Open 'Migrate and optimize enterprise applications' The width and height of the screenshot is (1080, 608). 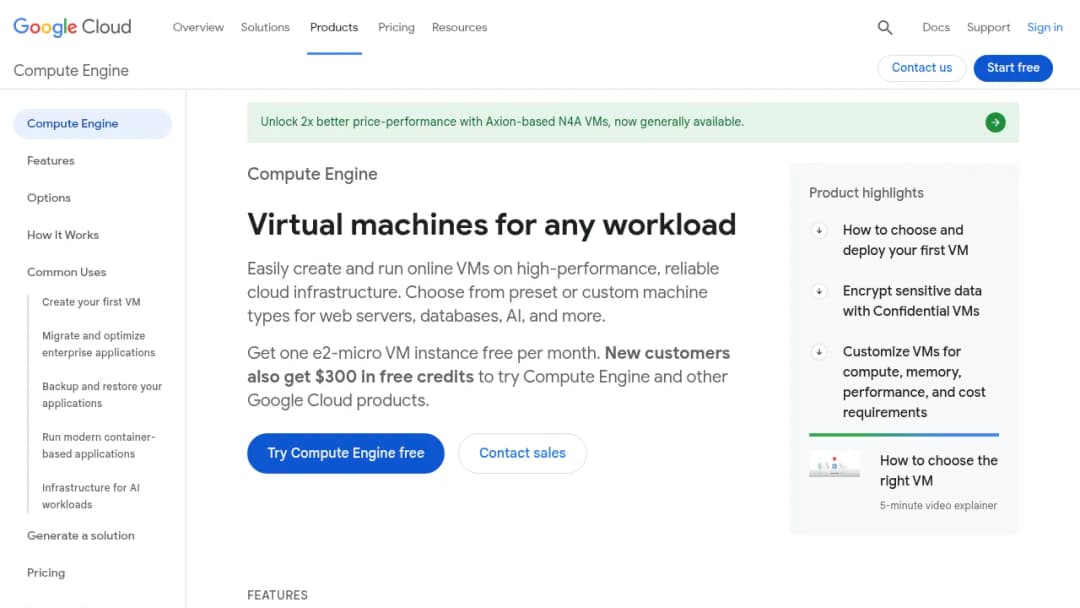(x=98, y=344)
